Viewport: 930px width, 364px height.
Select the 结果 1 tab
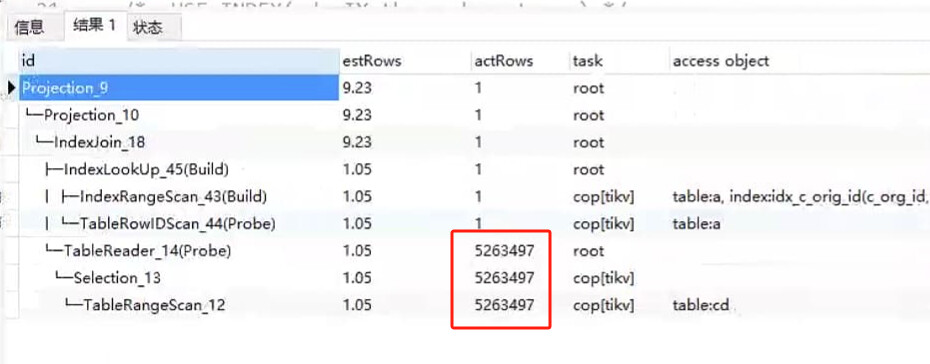pos(95,25)
